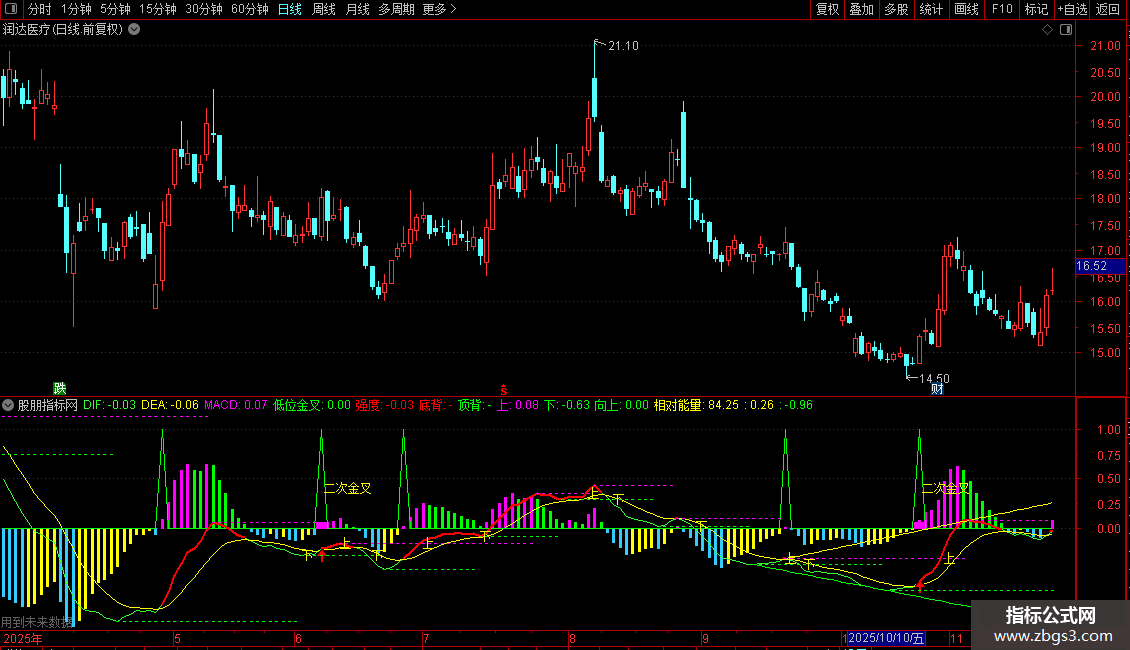Click the DEA: -0.06 value
Image resolution: width=1130 pixels, height=650 pixels.
point(169,405)
